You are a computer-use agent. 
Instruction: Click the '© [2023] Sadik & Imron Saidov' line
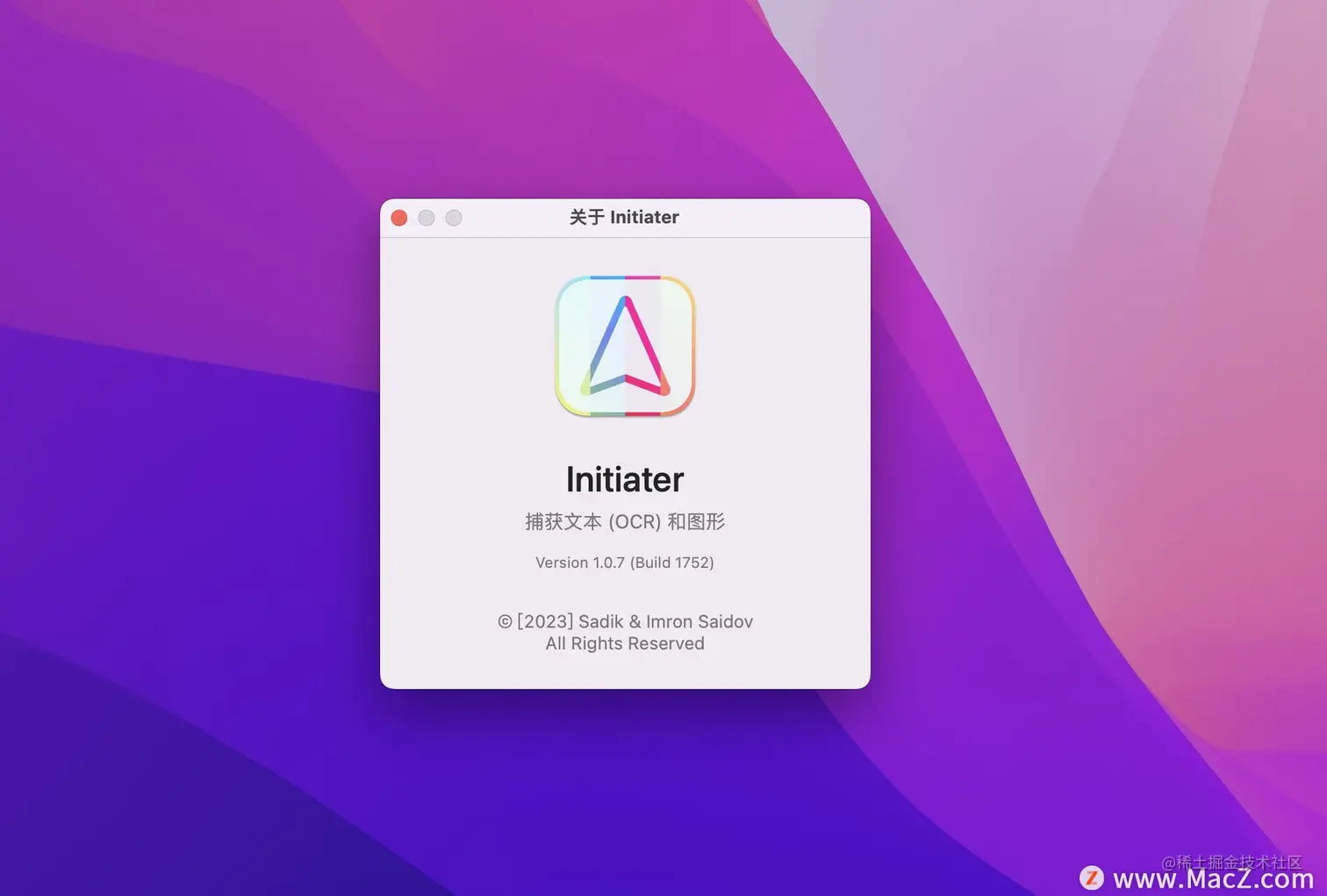[625, 621]
